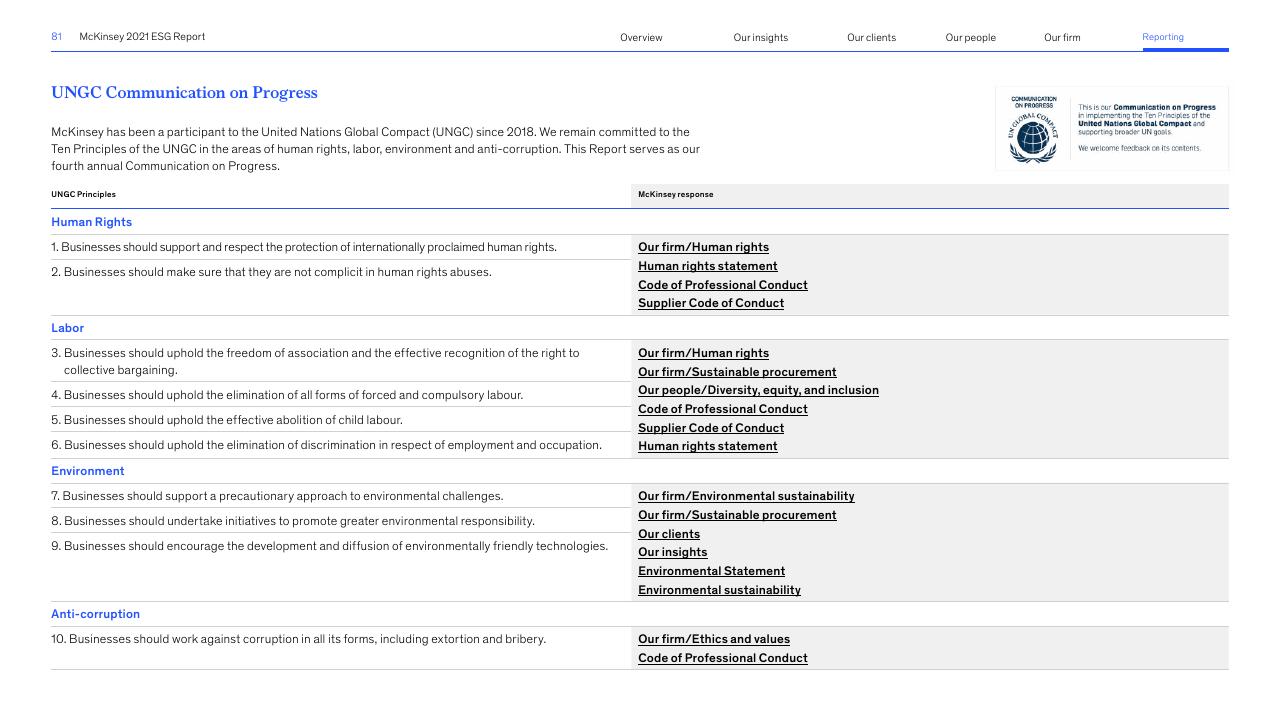1280x721 pixels.
Task: Select the Reporting navigation tab
Action: pyautogui.click(x=1163, y=37)
